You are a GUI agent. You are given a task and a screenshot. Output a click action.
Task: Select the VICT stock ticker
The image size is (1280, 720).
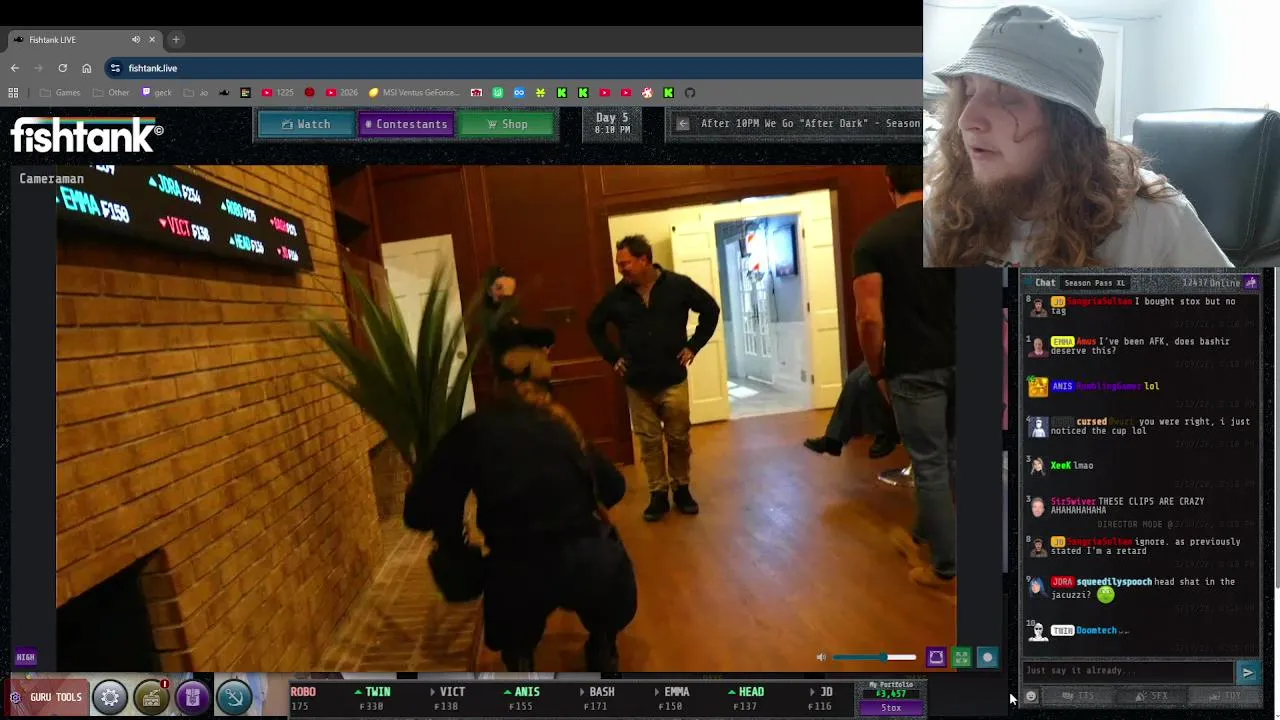click(x=447, y=698)
